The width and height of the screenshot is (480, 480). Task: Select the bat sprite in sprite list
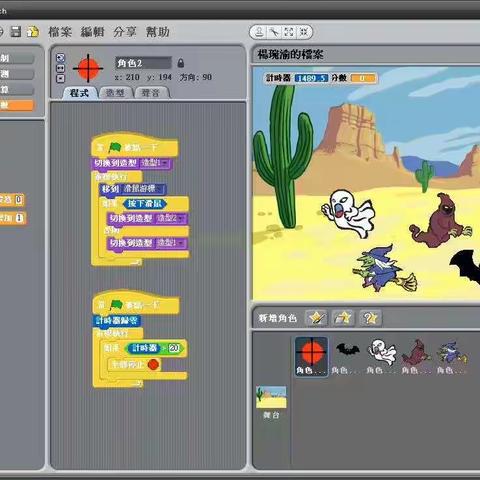pyautogui.click(x=347, y=356)
